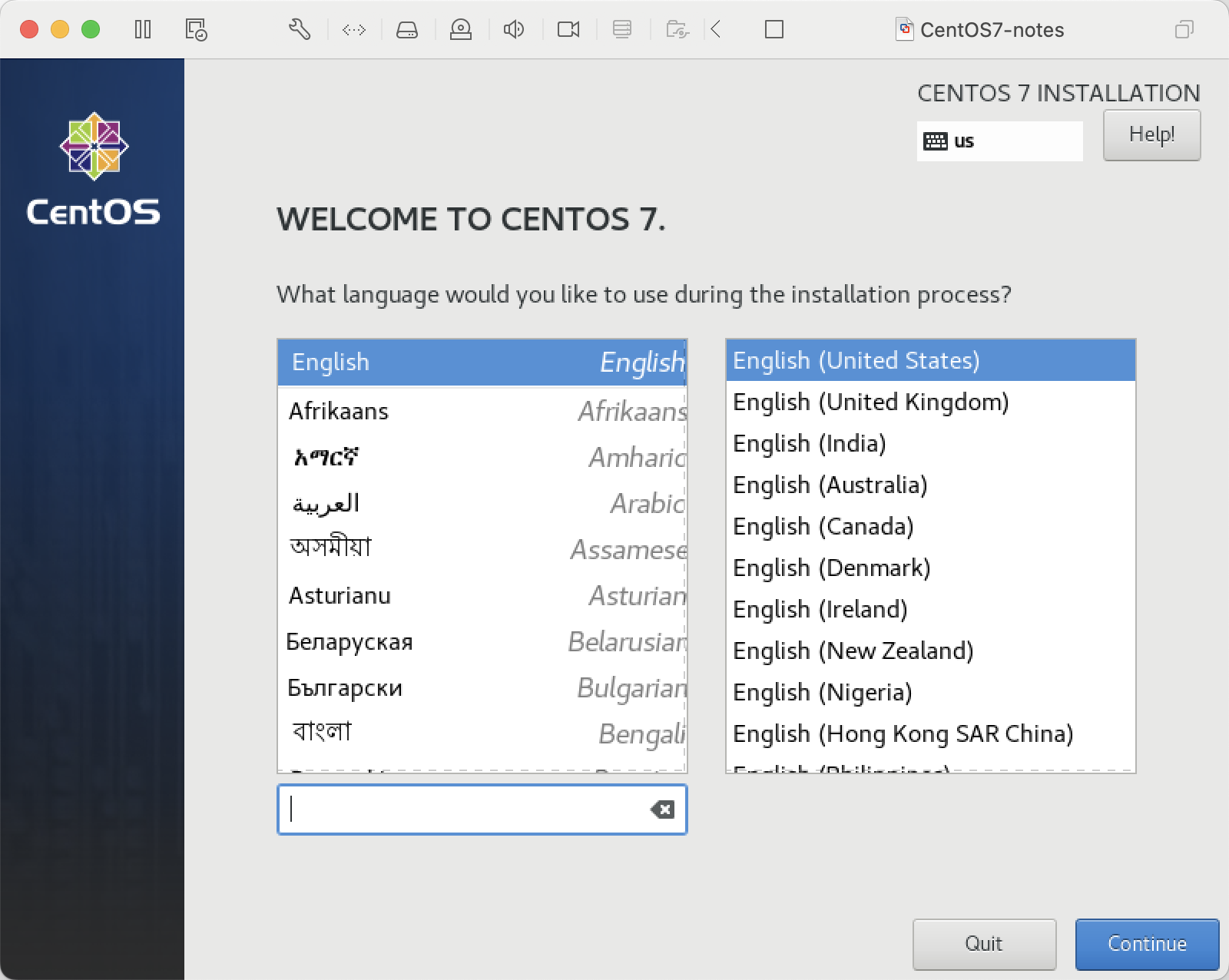This screenshot has height=980, width=1229.
Task: Click the keyboard layout icon
Action: pos(935,141)
